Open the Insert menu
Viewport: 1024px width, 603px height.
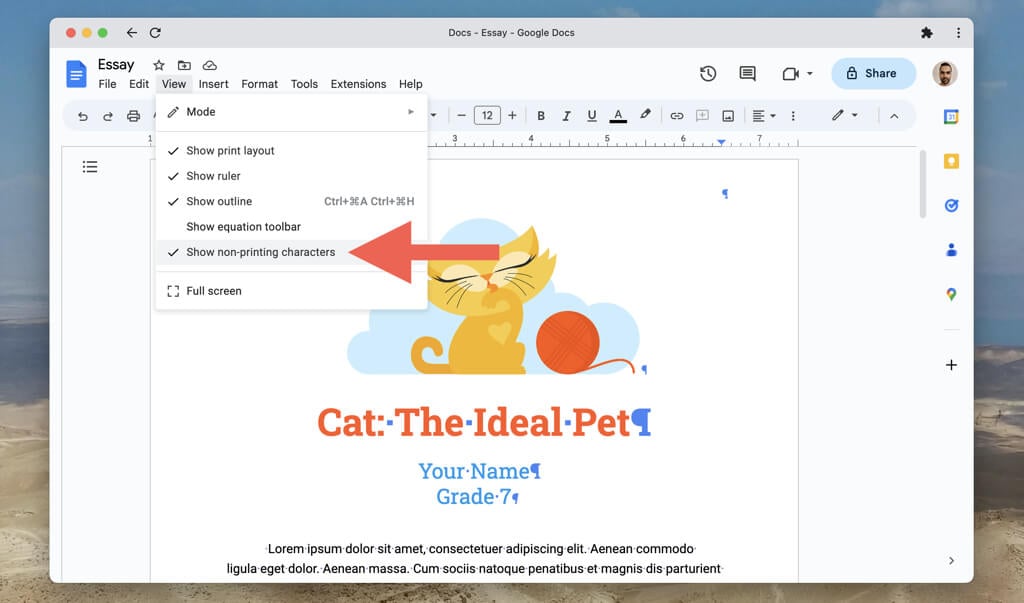click(213, 84)
